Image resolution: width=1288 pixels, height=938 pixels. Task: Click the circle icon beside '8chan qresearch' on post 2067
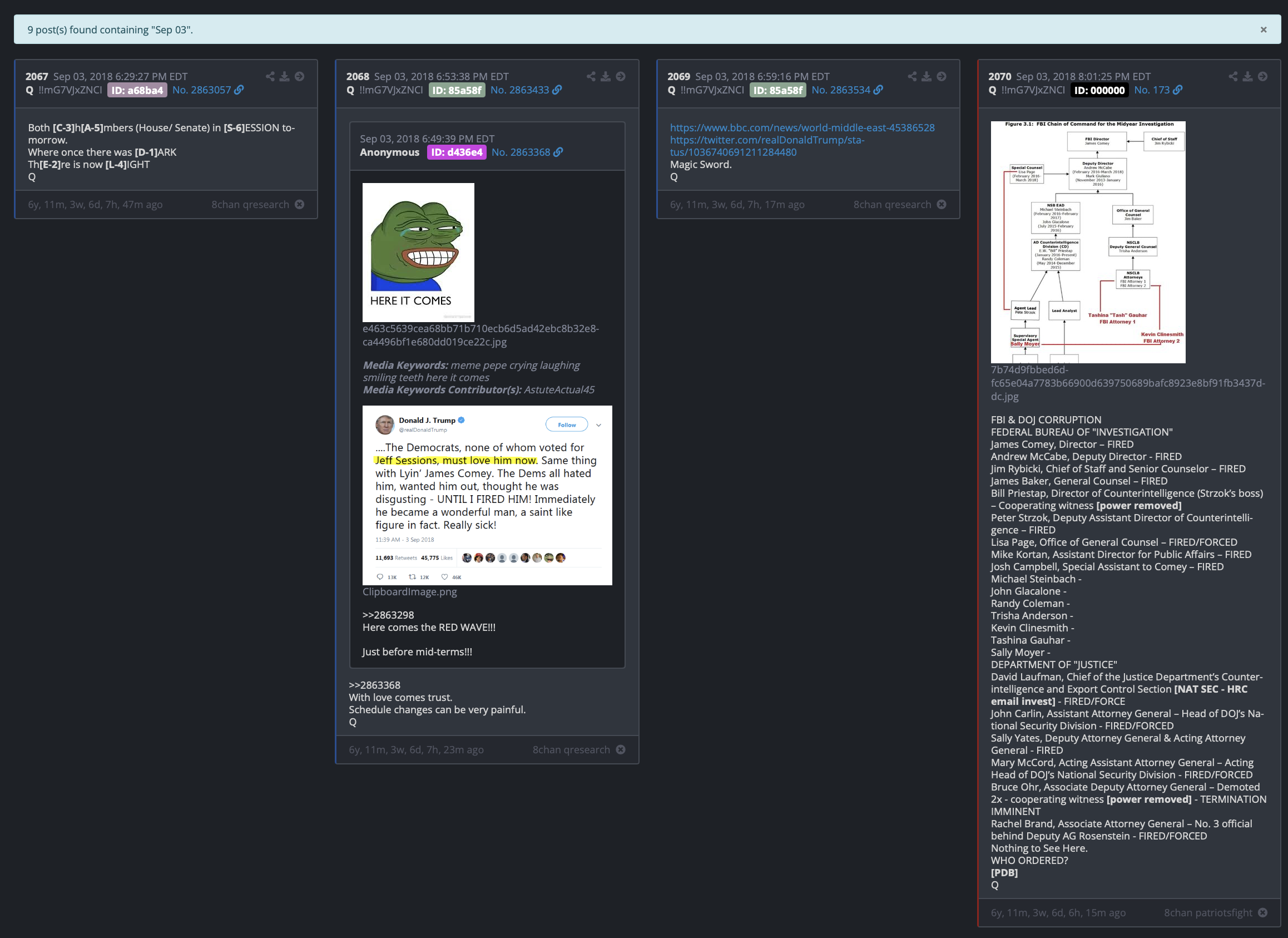[x=299, y=205]
